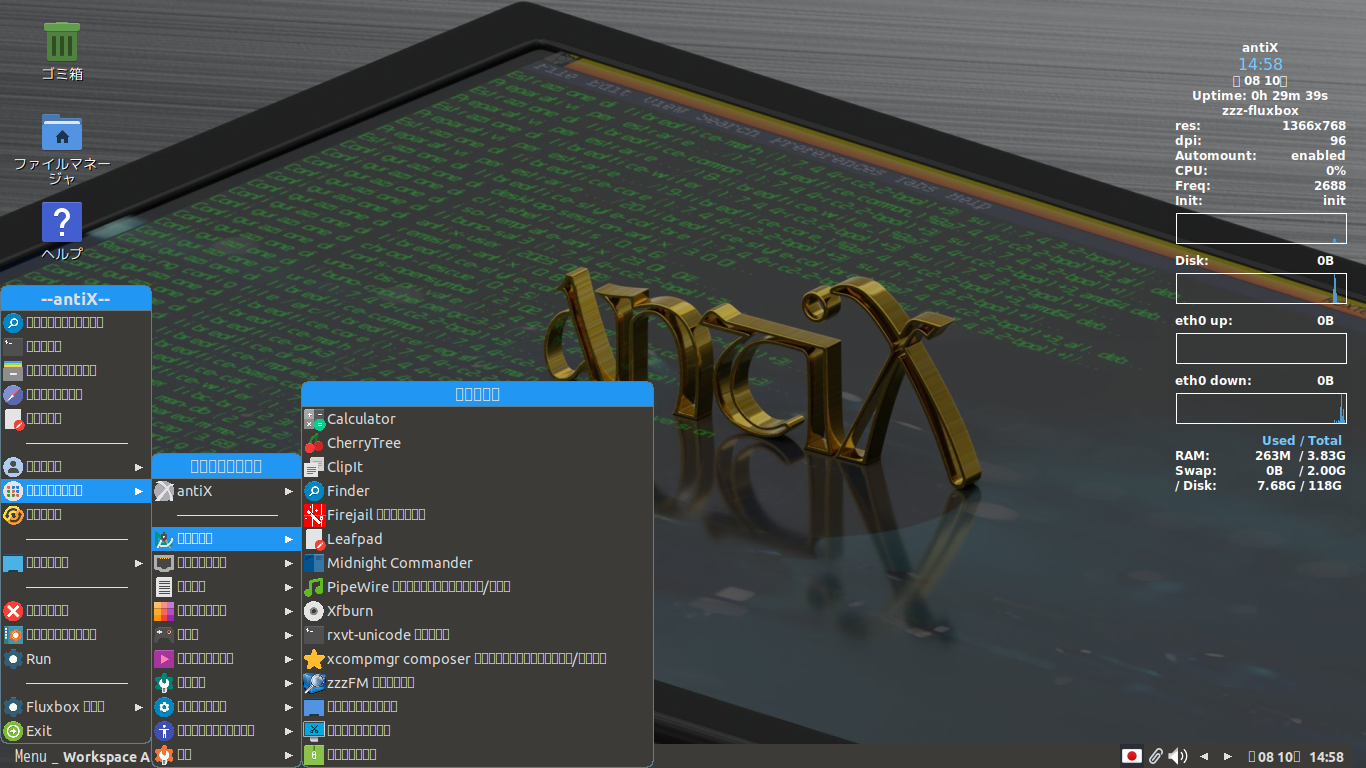The height and width of the screenshot is (768, 1366).
Task: Select xcompmgr composer with the star icon
Action: (477, 659)
